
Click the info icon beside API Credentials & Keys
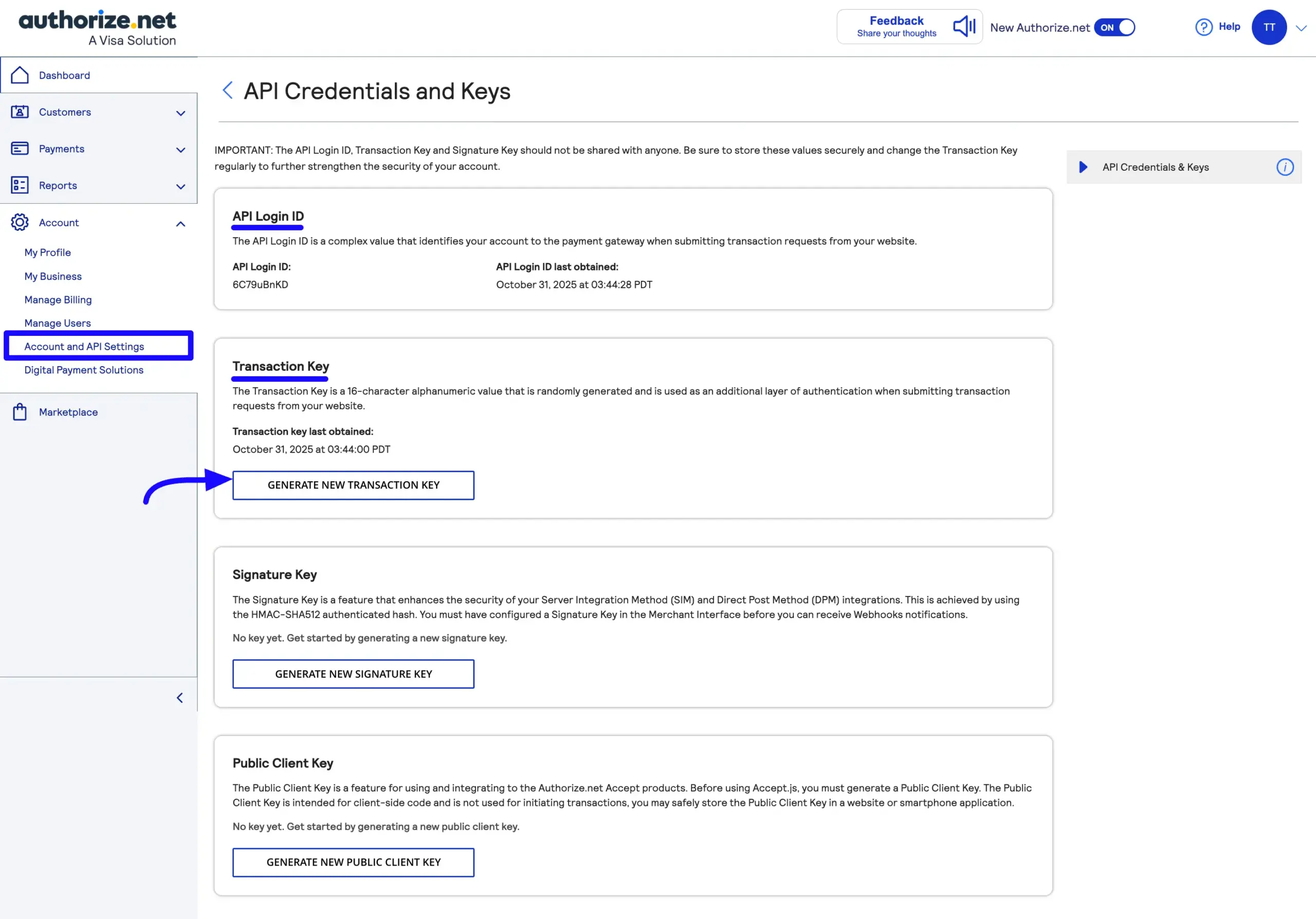point(1286,168)
